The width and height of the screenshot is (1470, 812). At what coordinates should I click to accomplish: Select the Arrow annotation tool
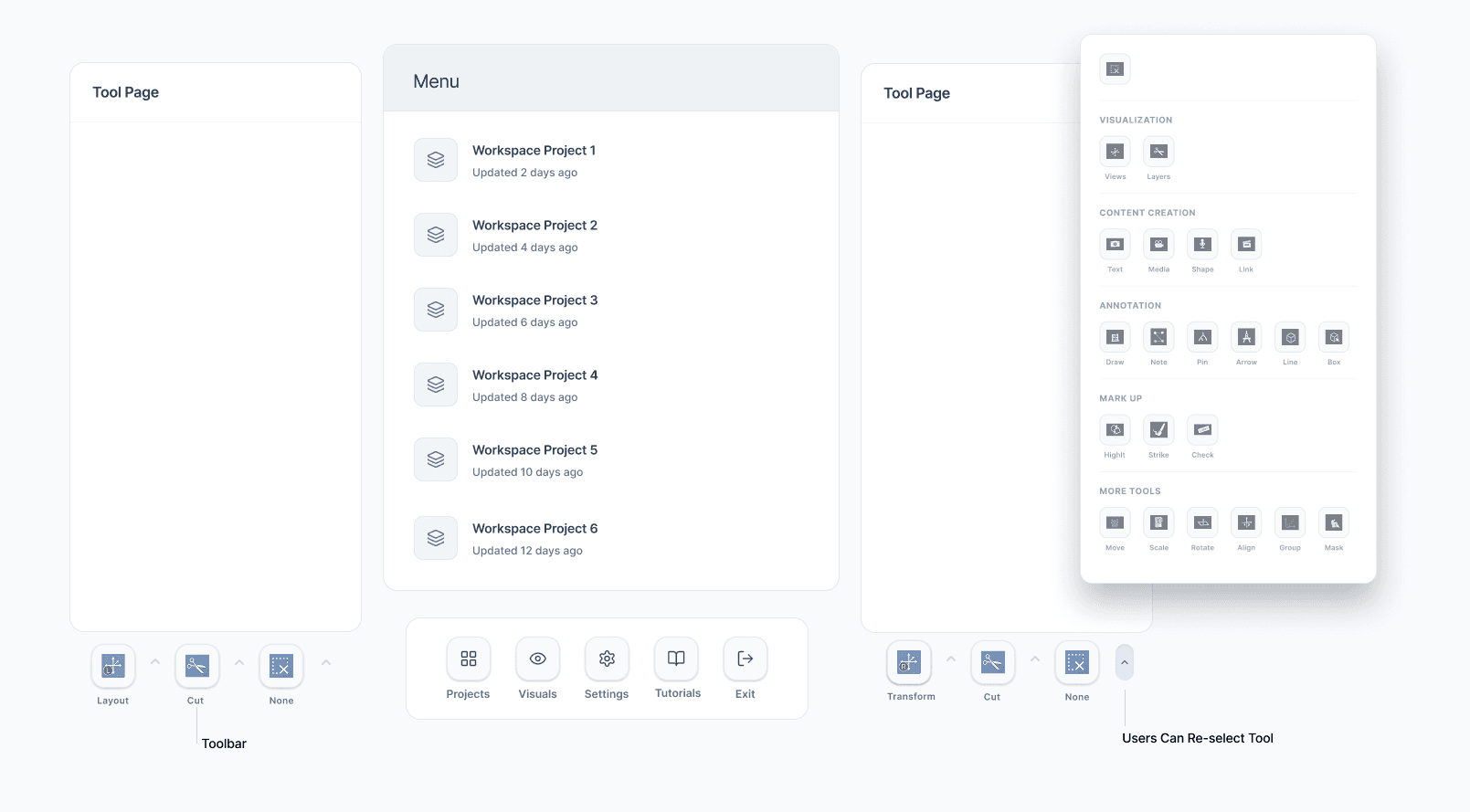click(x=1247, y=337)
